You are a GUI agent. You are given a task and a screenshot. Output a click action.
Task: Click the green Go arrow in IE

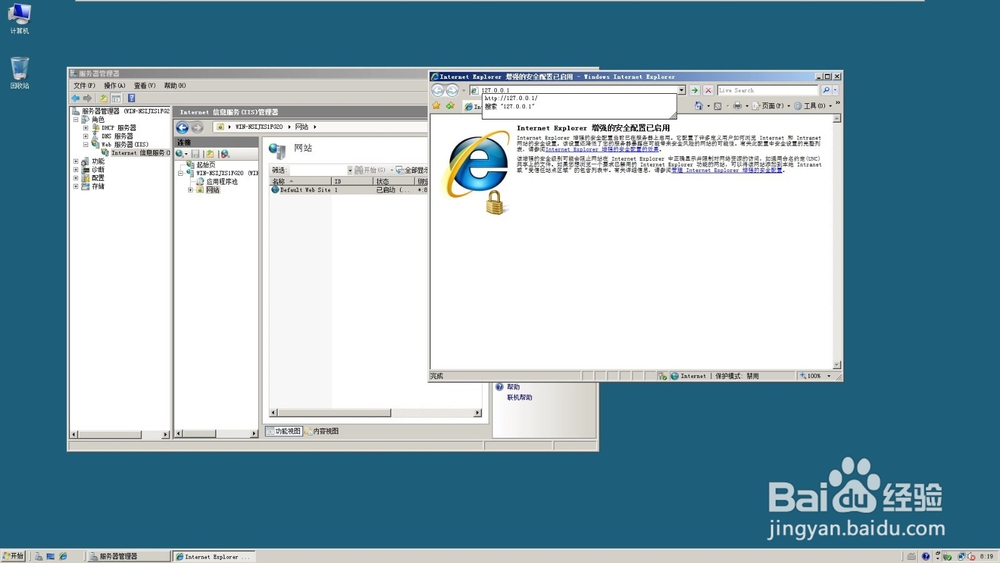695,91
